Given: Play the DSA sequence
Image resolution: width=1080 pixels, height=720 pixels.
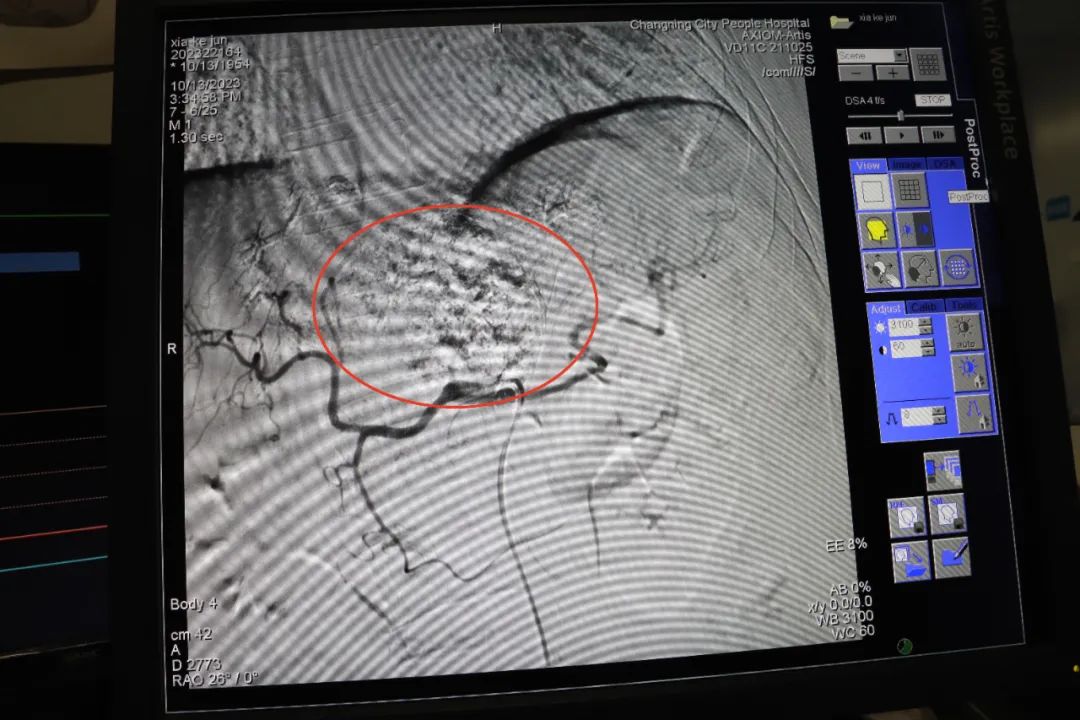Looking at the screenshot, I should [901, 136].
